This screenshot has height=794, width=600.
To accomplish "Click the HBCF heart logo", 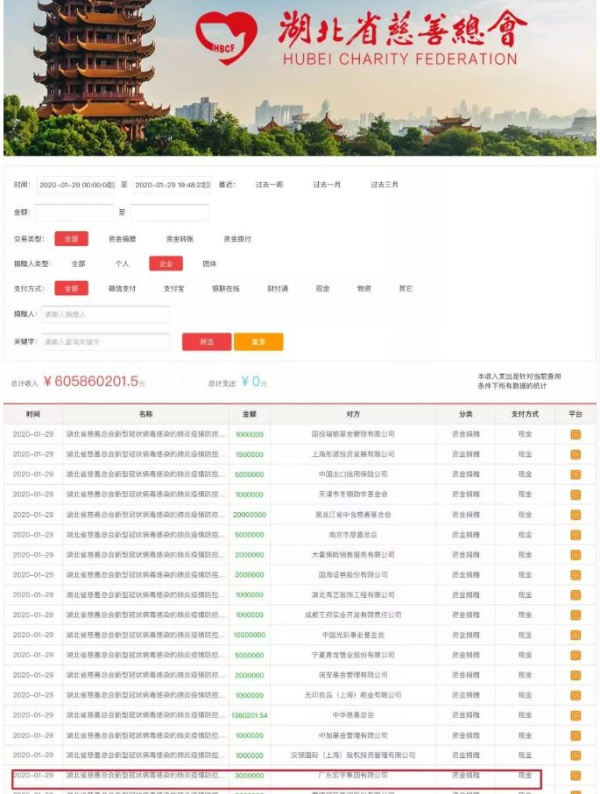I will click(226, 38).
